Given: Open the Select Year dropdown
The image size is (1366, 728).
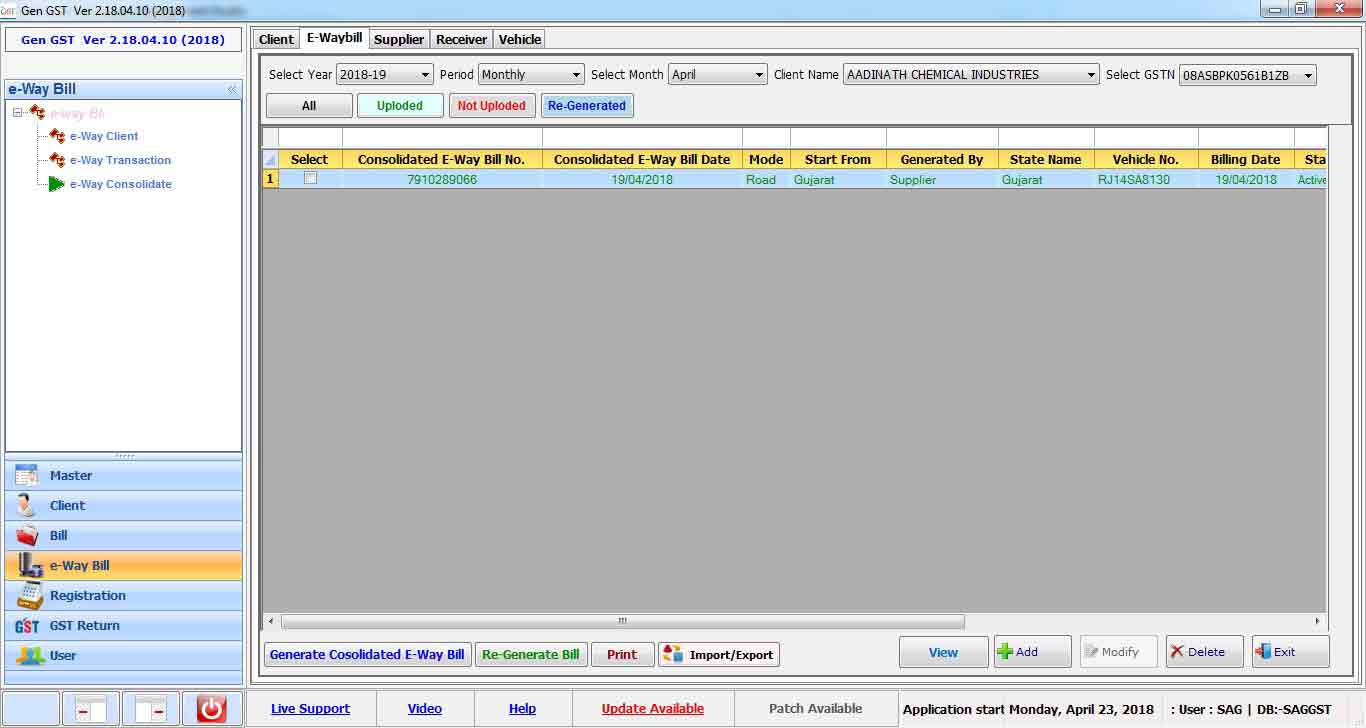Looking at the screenshot, I should (x=384, y=75).
